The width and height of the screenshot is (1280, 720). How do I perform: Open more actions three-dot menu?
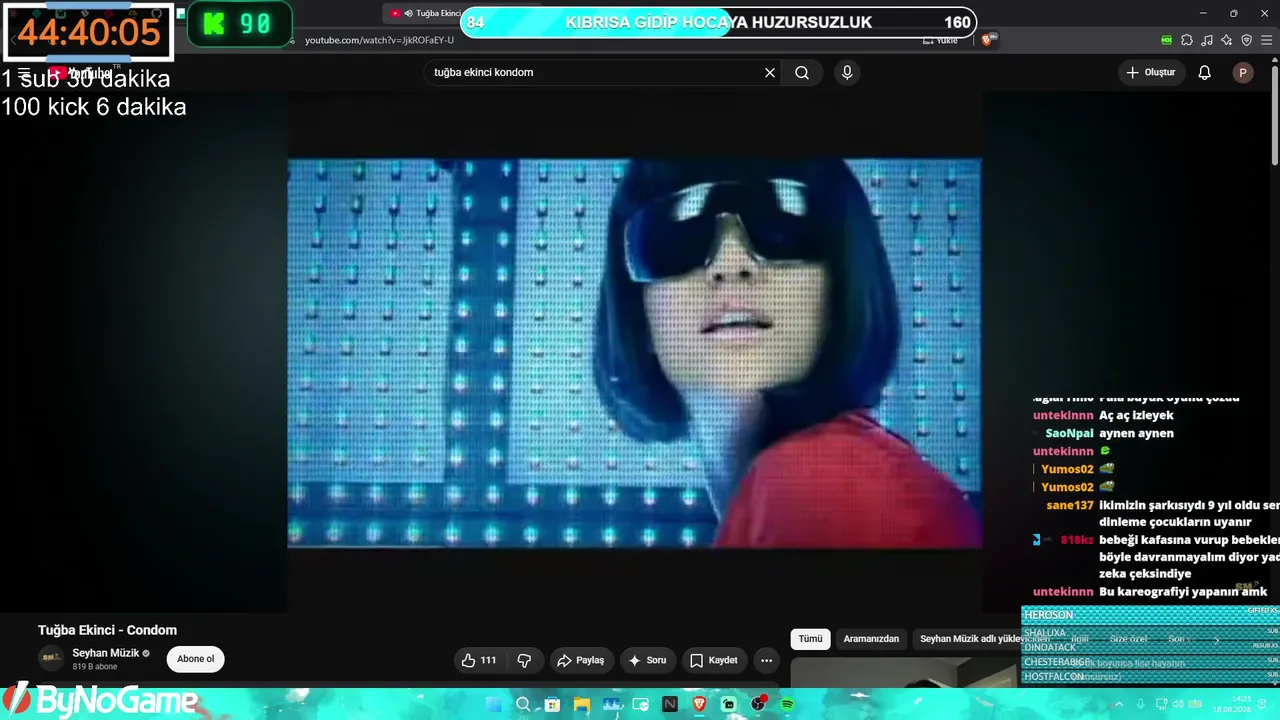(766, 660)
